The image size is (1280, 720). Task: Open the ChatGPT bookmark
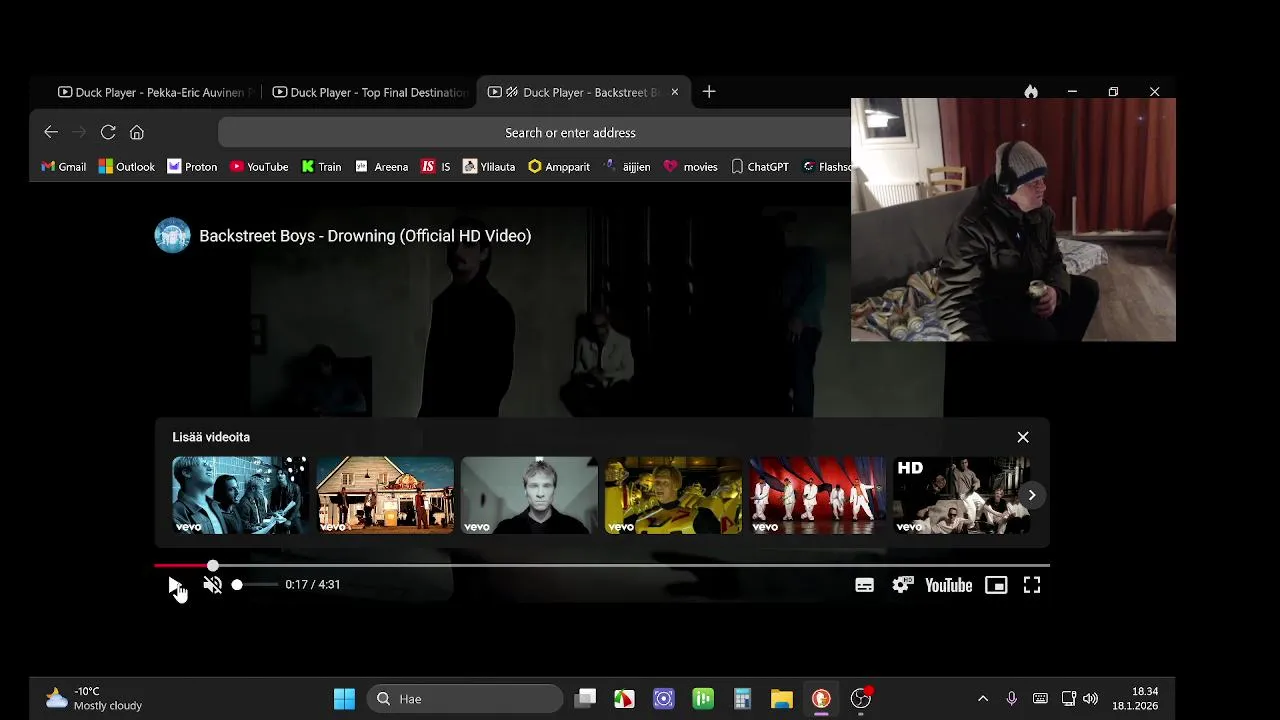pyautogui.click(x=759, y=167)
